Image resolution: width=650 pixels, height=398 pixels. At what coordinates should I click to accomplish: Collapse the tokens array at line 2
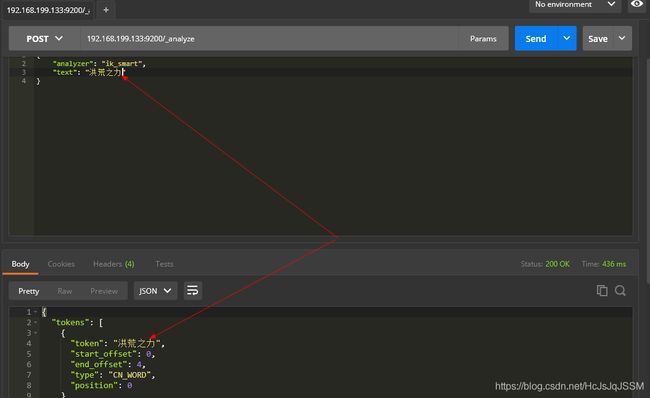coord(36,323)
